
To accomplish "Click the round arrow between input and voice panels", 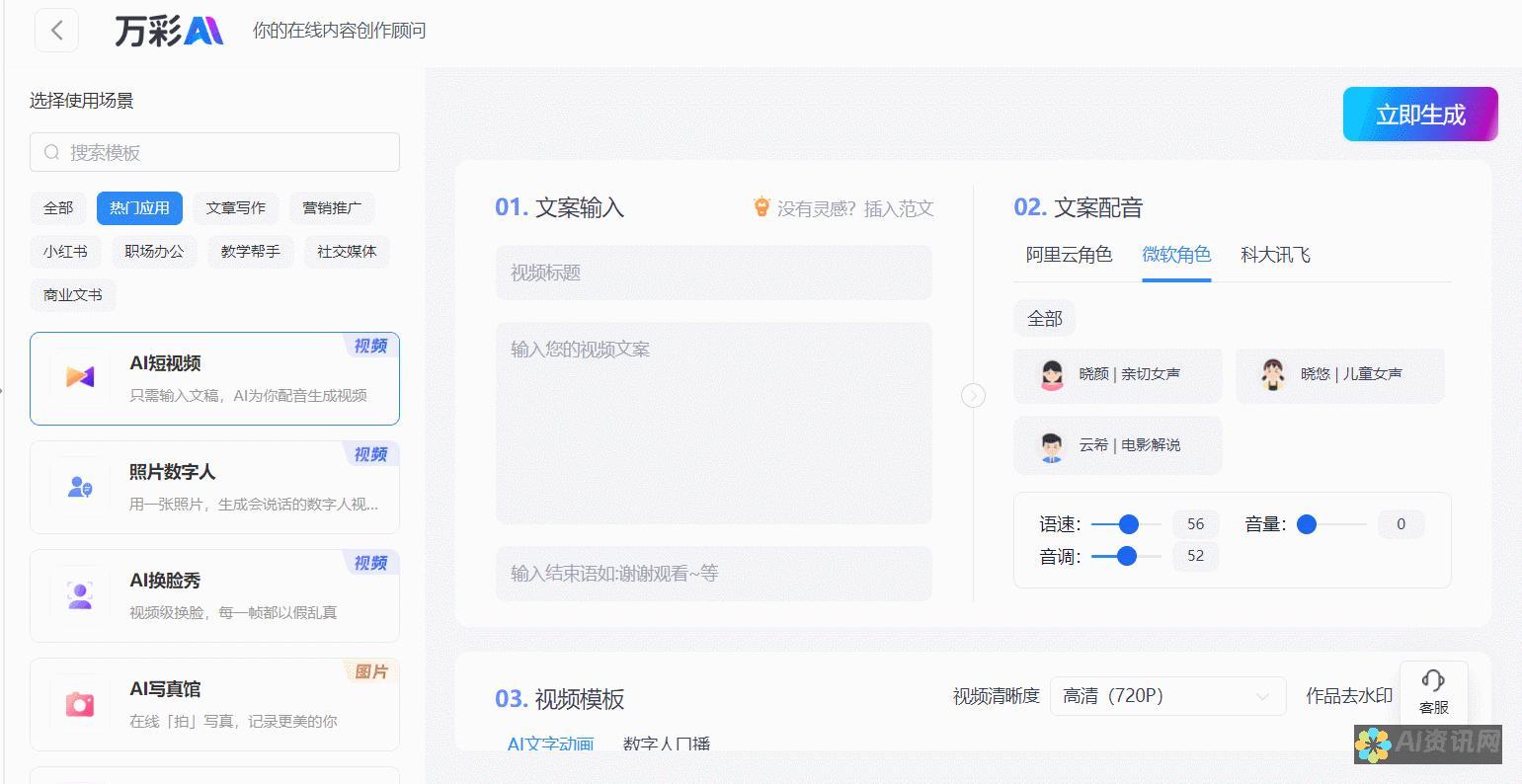I will pos(973,396).
